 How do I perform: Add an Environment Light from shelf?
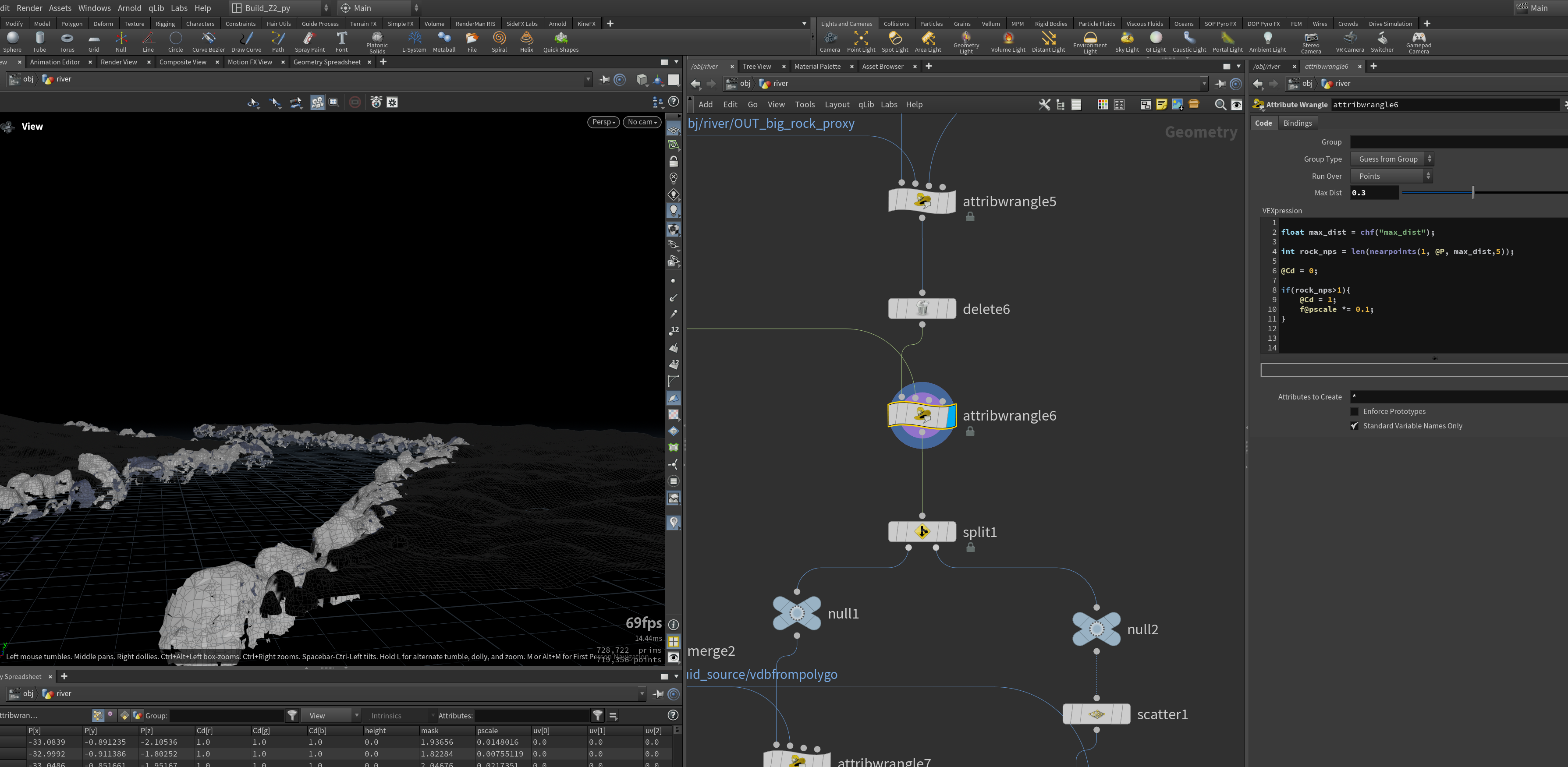coord(1089,42)
